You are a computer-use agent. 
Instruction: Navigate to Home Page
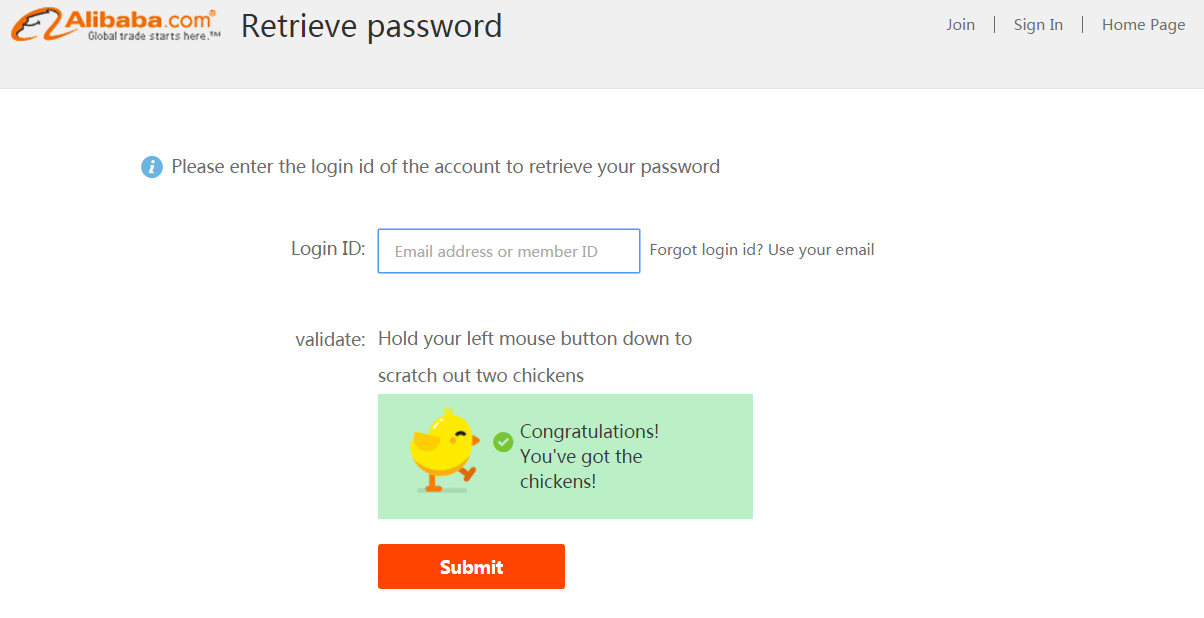pyautogui.click(x=1143, y=25)
